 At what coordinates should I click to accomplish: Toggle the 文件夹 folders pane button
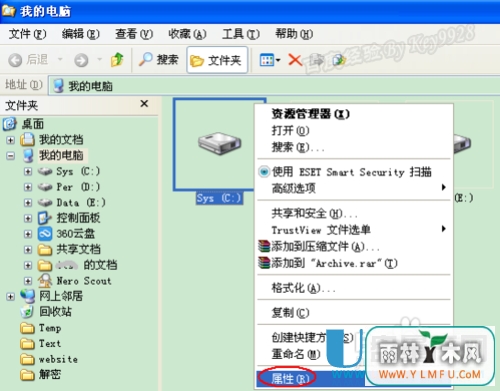click(x=217, y=60)
